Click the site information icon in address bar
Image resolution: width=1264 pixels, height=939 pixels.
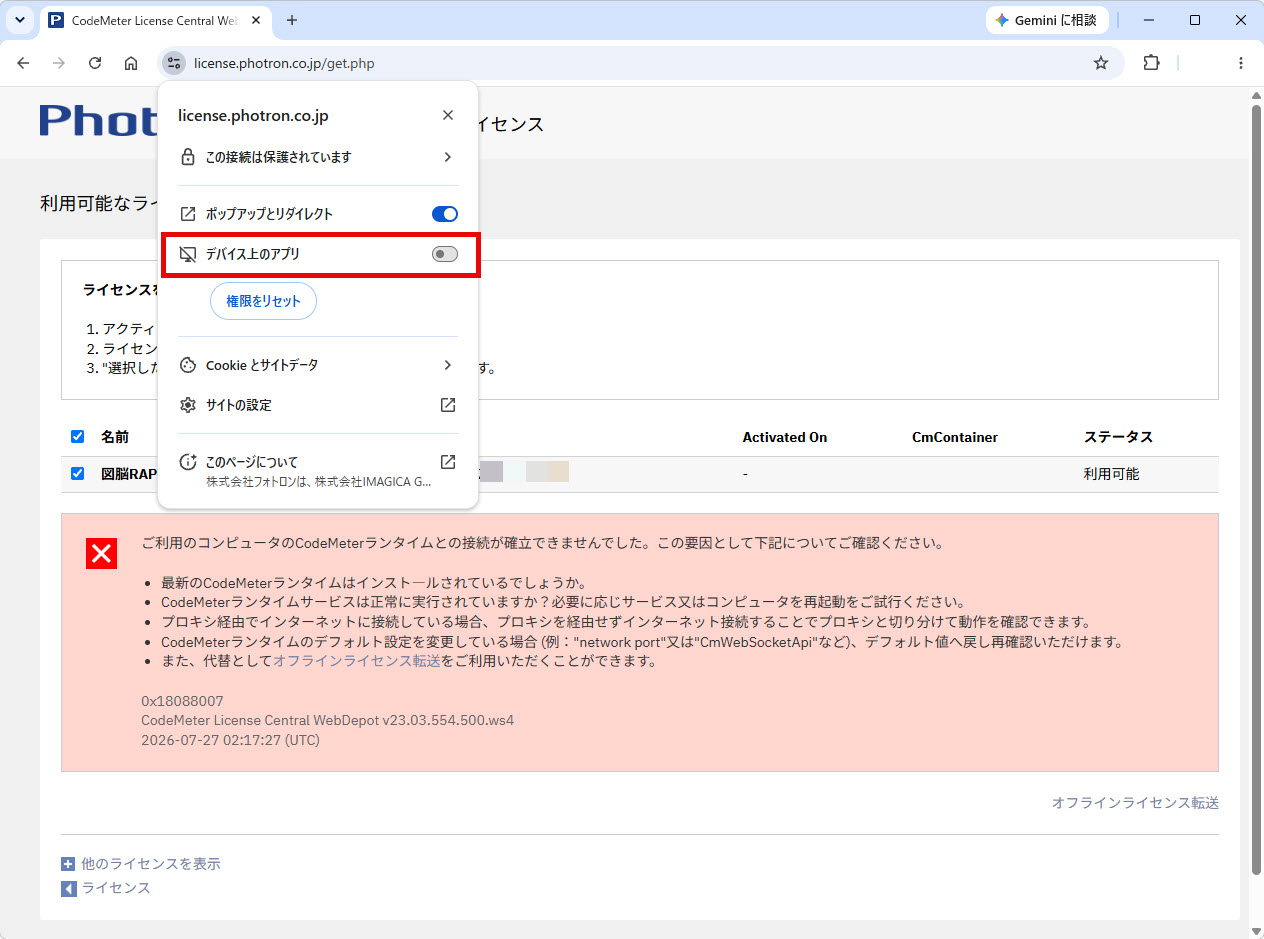[174, 63]
